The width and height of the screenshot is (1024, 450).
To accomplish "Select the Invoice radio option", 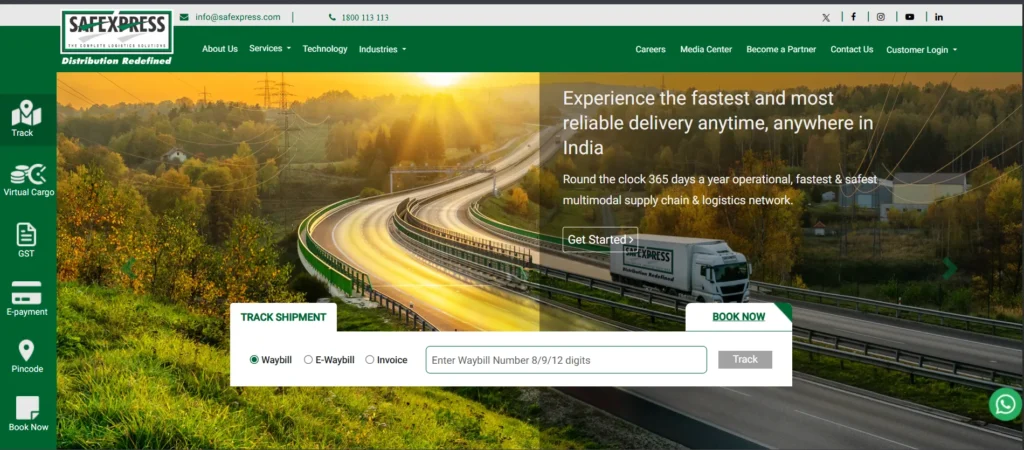I will [370, 360].
